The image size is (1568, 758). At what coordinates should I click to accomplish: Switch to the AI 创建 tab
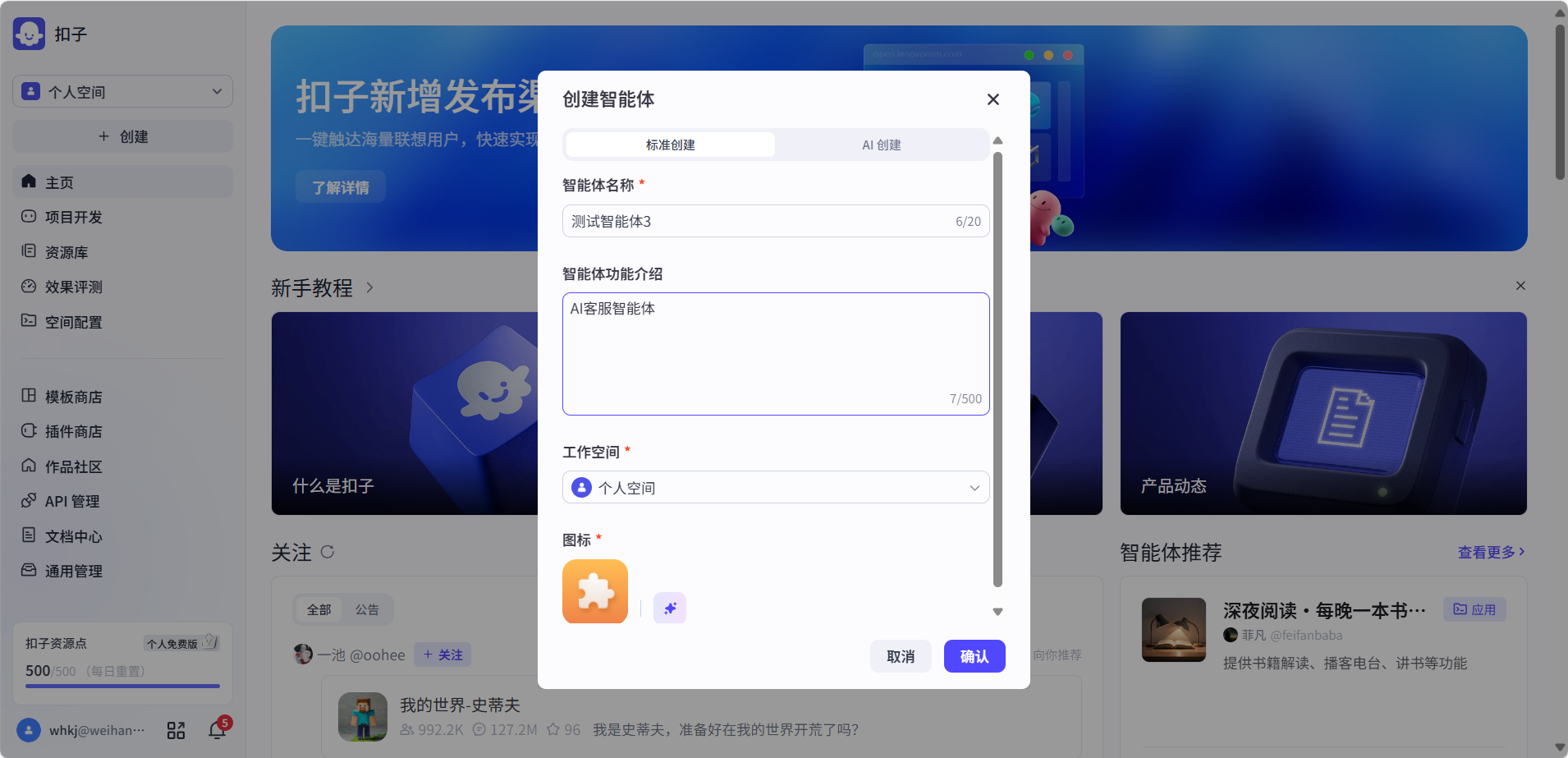(x=881, y=145)
